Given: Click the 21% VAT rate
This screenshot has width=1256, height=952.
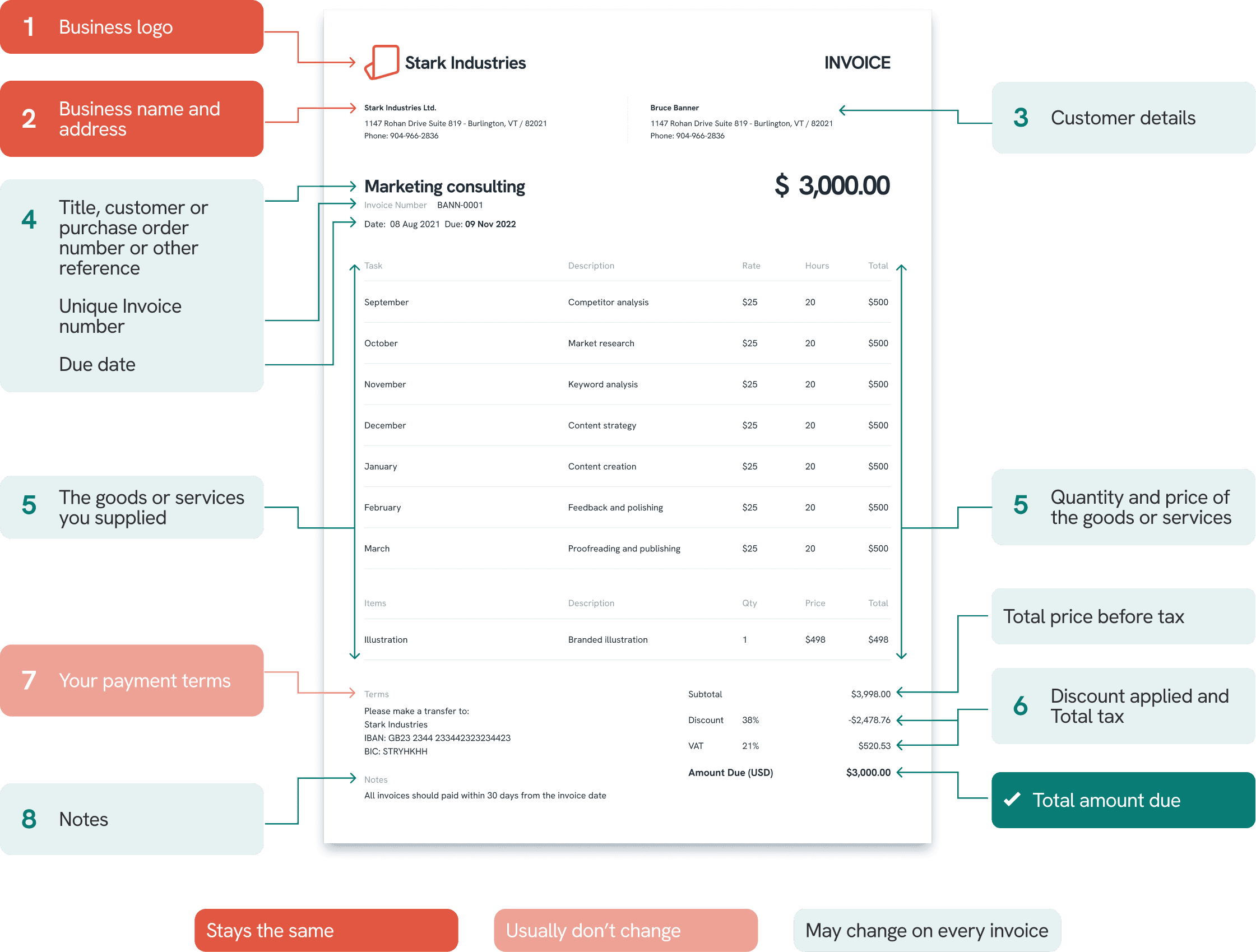Looking at the screenshot, I should click(750, 746).
